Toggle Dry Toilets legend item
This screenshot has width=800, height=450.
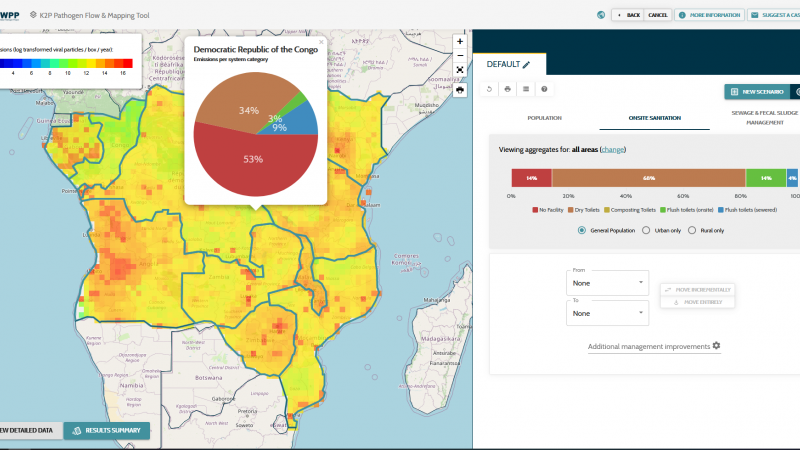pyautogui.click(x=584, y=210)
